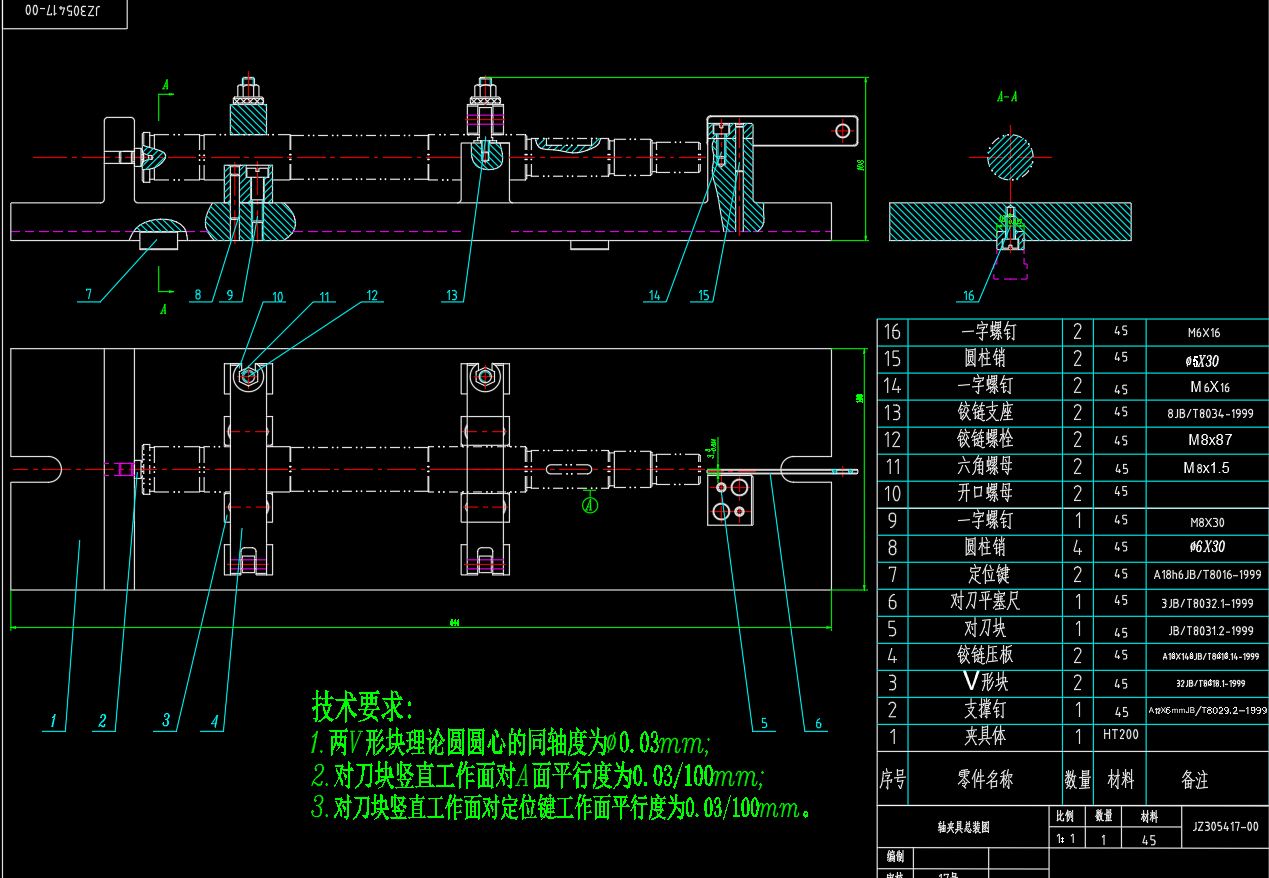Click the M8x87 remark in the parts list
1269x878 pixels.
pyautogui.click(x=1208, y=440)
